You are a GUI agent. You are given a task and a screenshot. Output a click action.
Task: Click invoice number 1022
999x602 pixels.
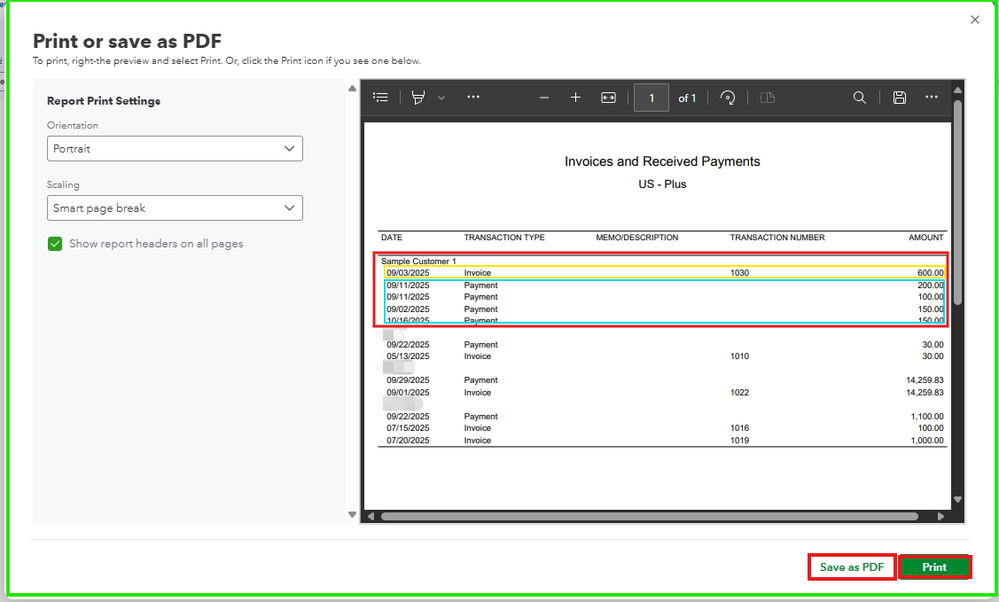[x=739, y=392]
